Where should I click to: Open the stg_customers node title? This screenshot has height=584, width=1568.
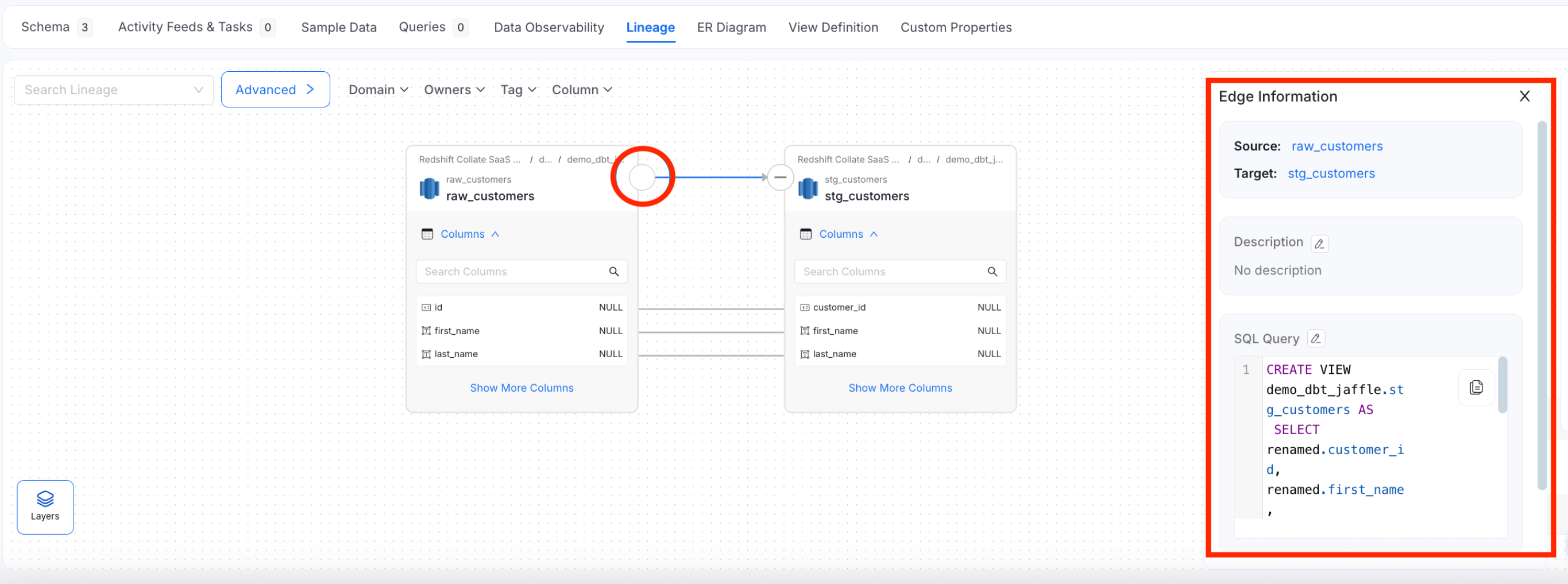pos(867,196)
